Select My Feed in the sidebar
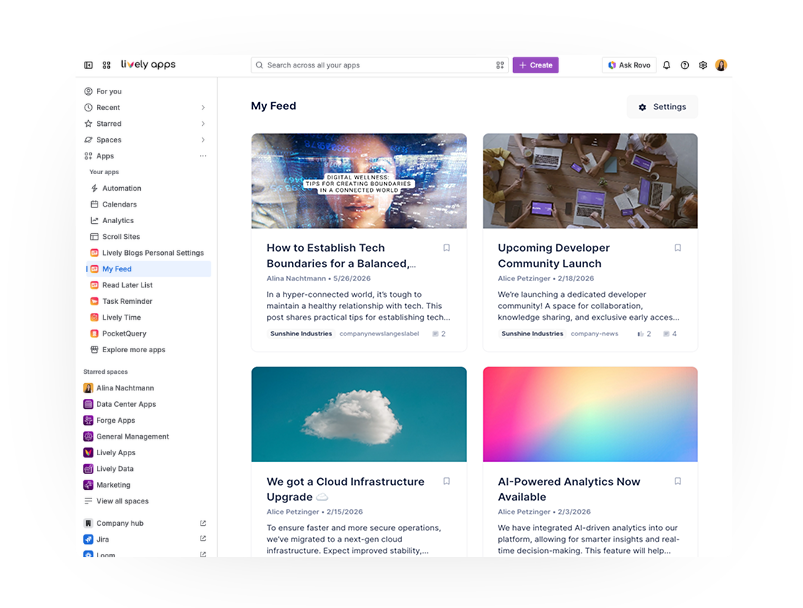Screen dimensions: 803x608 pos(150,269)
